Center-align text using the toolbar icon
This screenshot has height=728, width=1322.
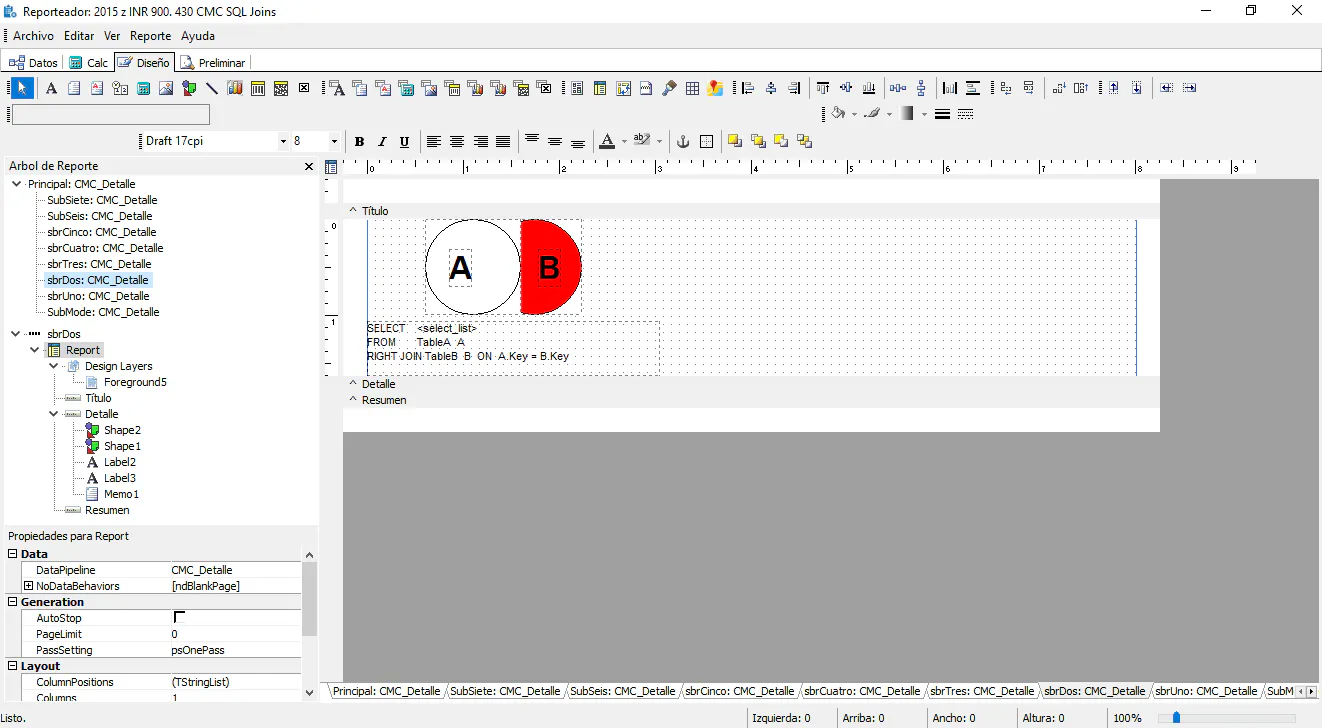click(457, 142)
